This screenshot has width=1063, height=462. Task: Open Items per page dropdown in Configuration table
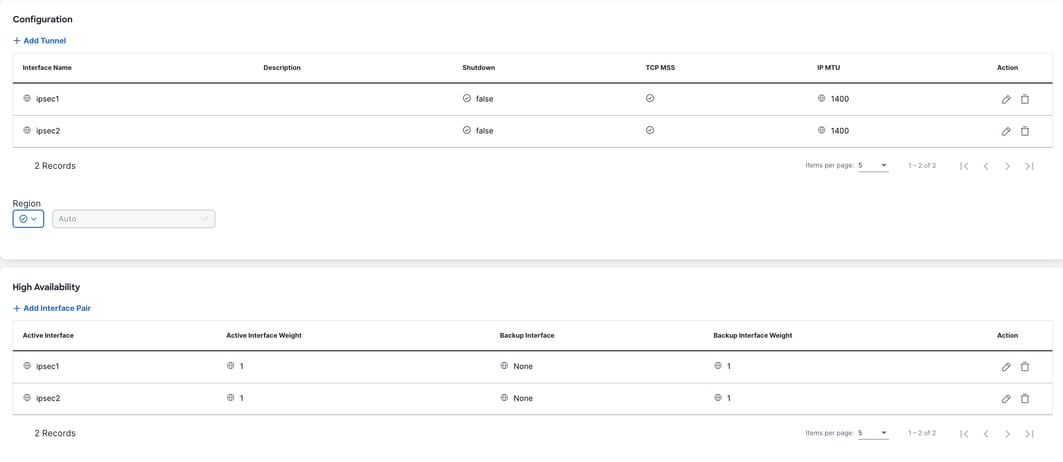tap(873, 166)
